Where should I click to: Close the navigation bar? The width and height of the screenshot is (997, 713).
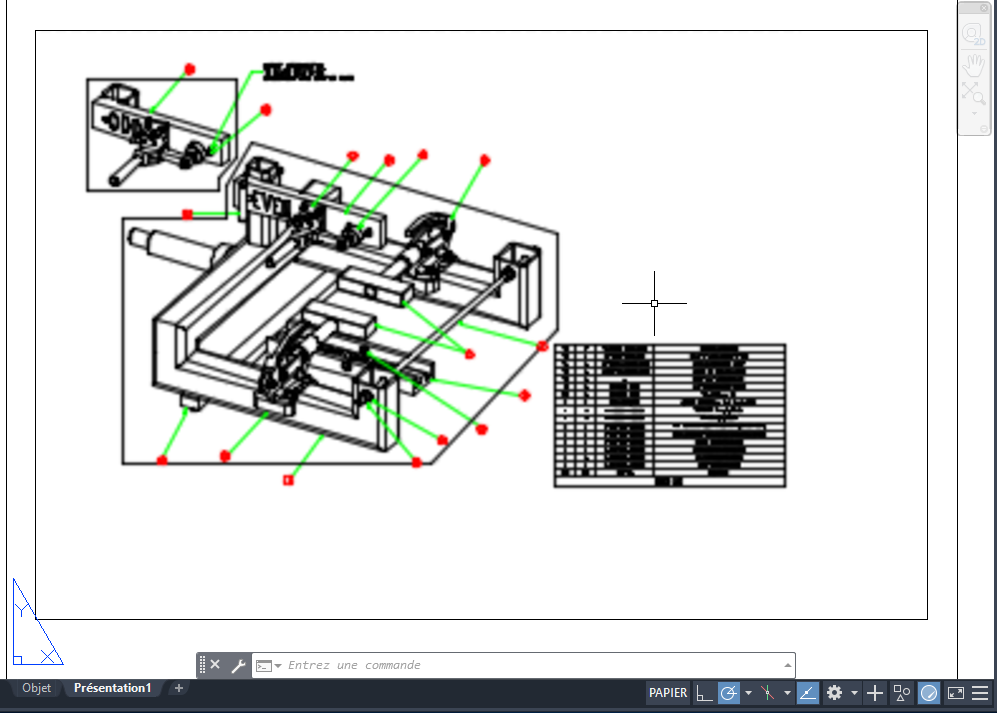(984, 8)
